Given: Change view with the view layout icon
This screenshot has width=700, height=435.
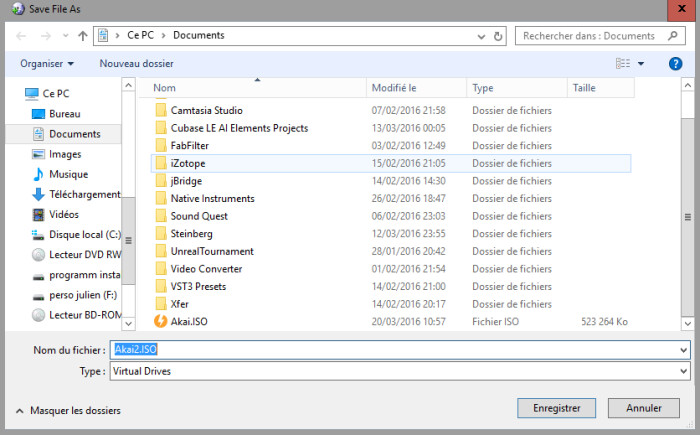Looking at the screenshot, I should coord(623,63).
